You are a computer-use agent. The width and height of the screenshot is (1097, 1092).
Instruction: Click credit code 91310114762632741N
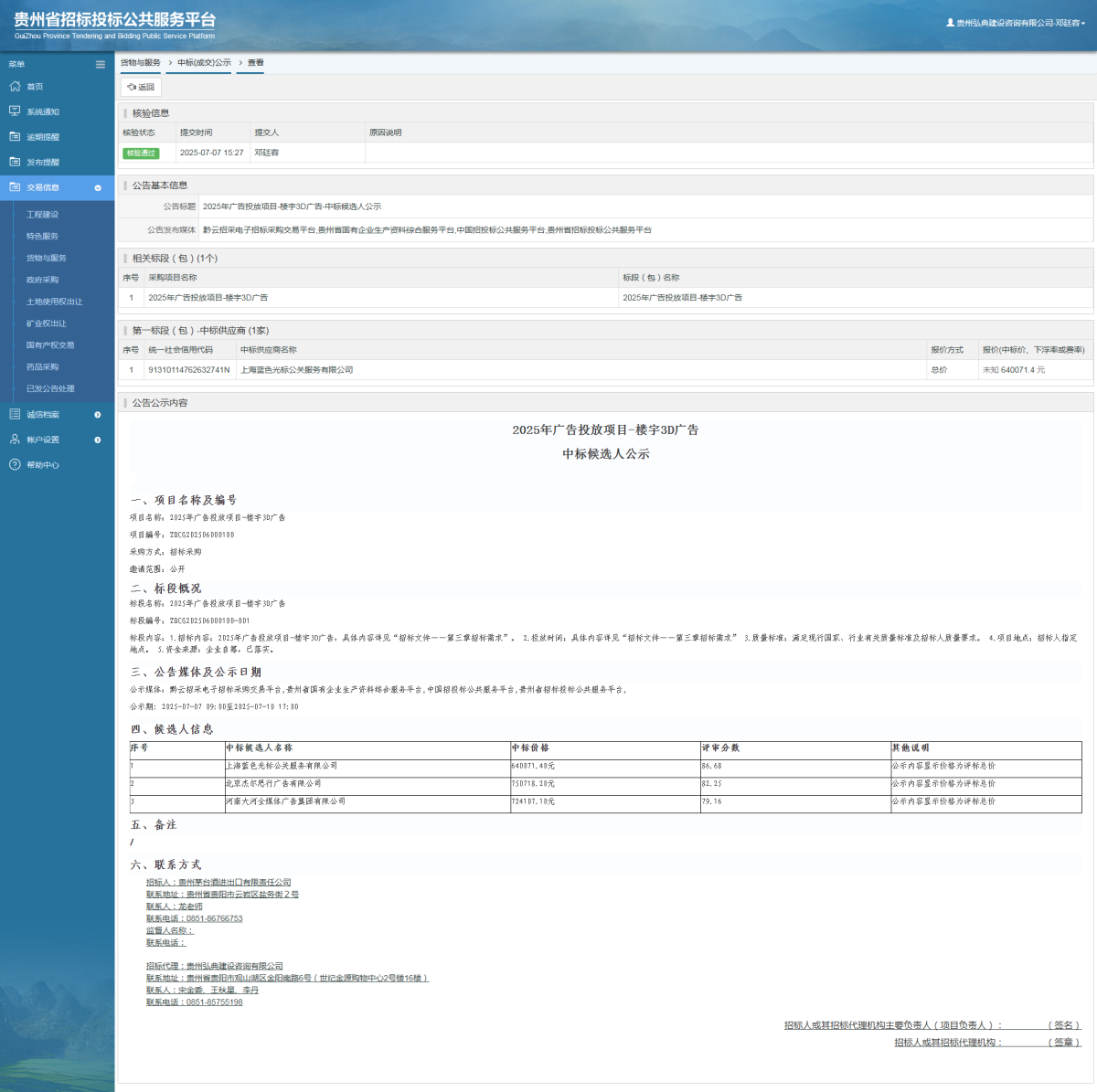[x=189, y=370]
